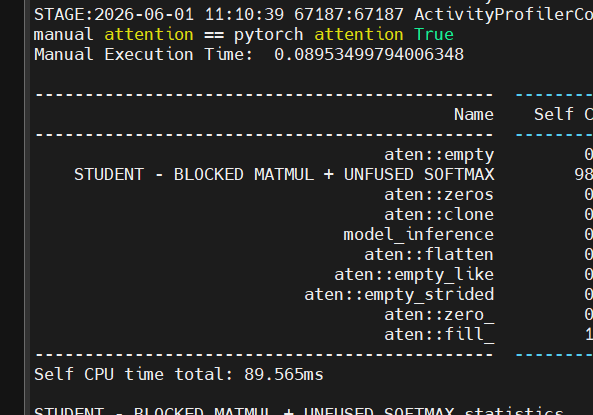Select STUDENT - BLOCKED MATMUL + UNFUSED SOFTMAX row
593x415 pixels.
[284, 175]
